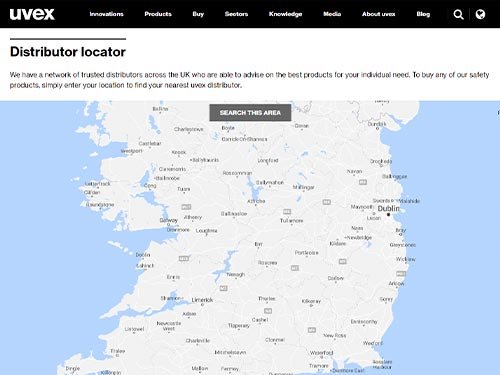Click the Clonmel label on the map

pos(275,340)
